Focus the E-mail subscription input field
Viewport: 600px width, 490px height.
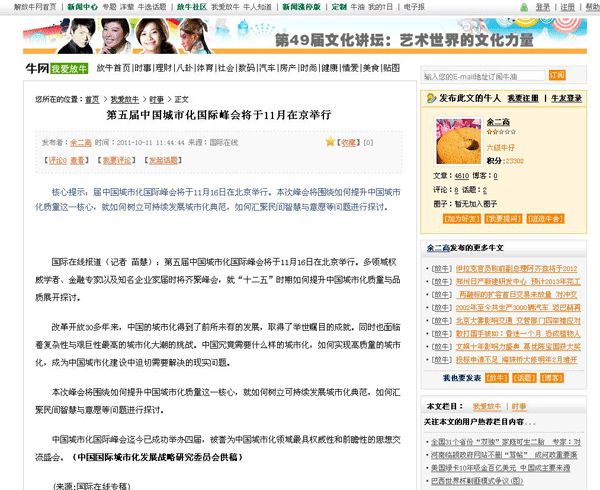pyautogui.click(x=484, y=76)
